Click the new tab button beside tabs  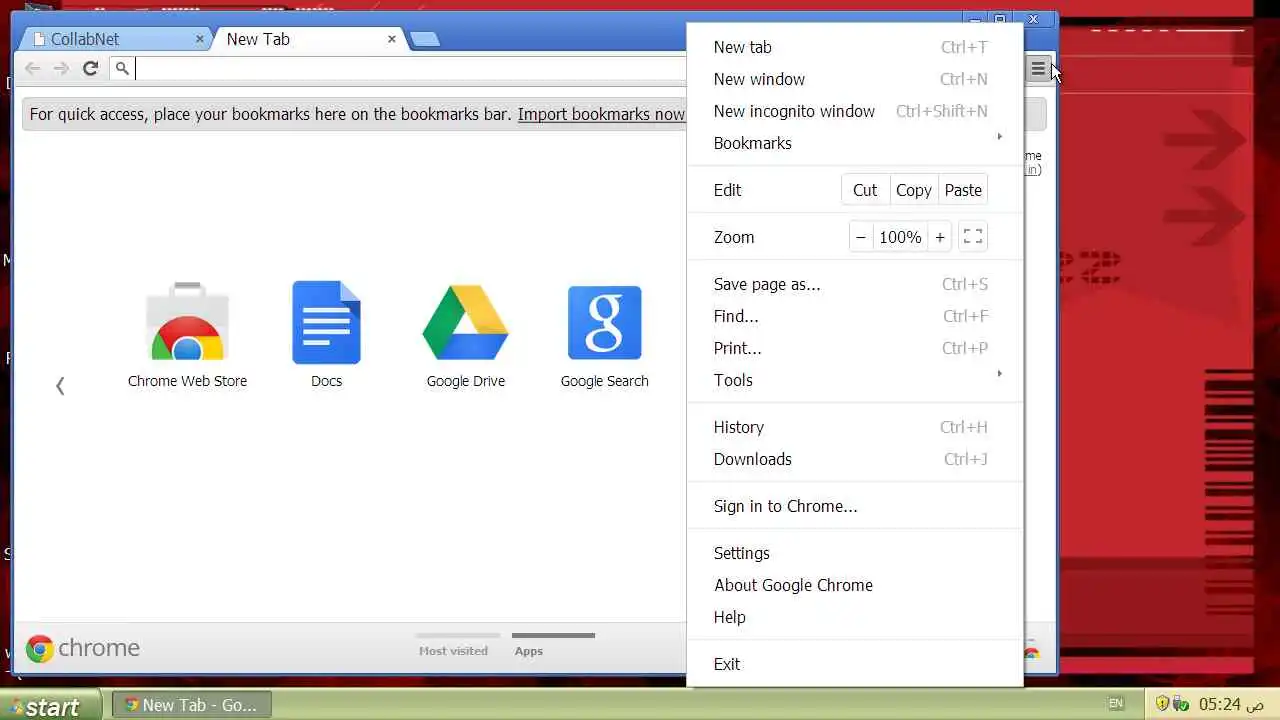point(425,39)
